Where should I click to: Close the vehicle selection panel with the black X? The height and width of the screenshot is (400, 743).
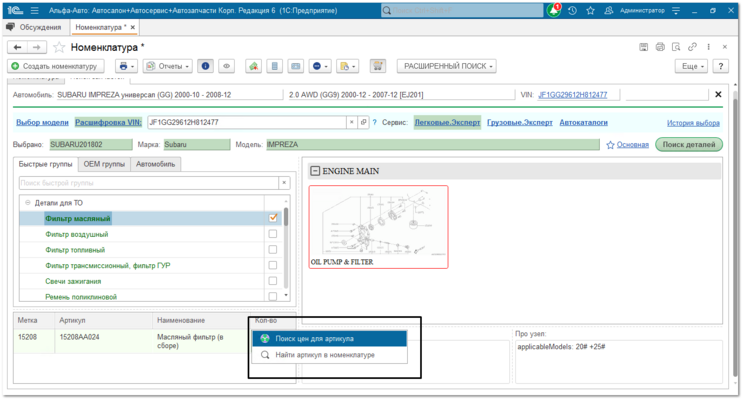(718, 94)
